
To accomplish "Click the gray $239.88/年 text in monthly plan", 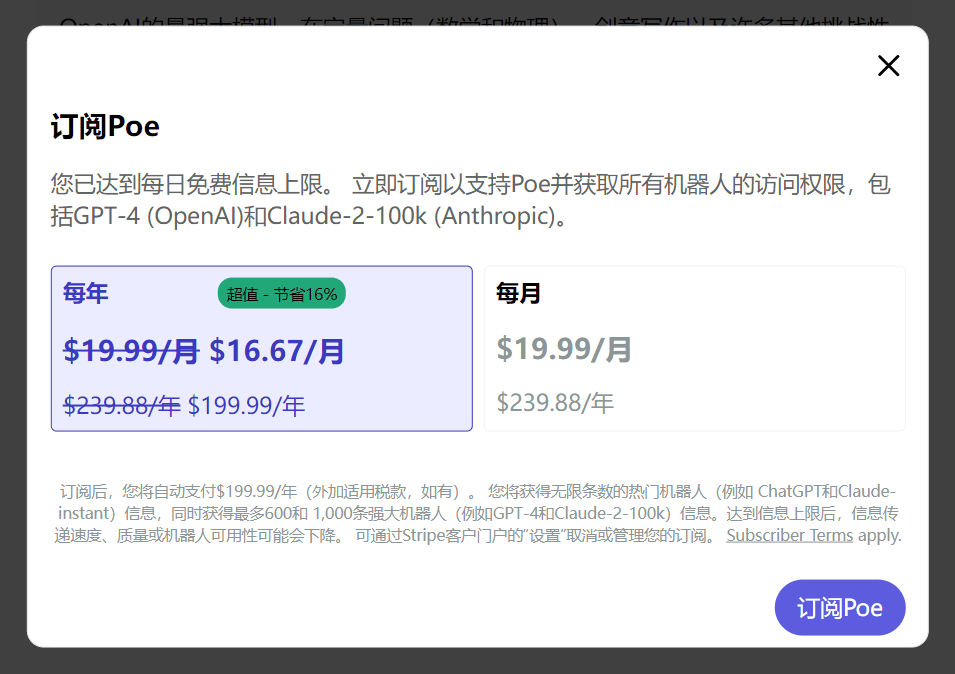I will coord(555,403).
